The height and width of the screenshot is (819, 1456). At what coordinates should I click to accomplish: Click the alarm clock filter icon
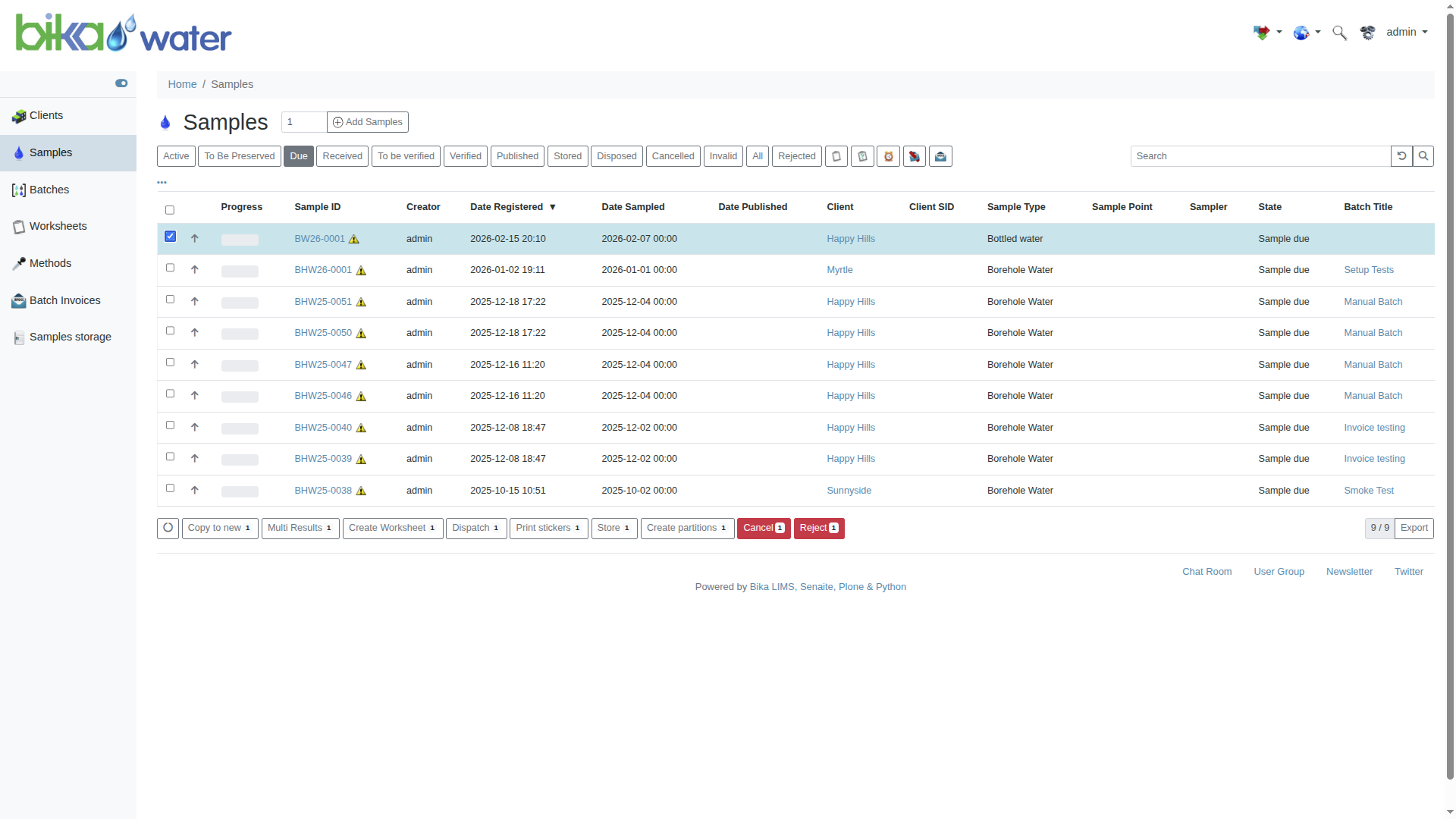888,156
